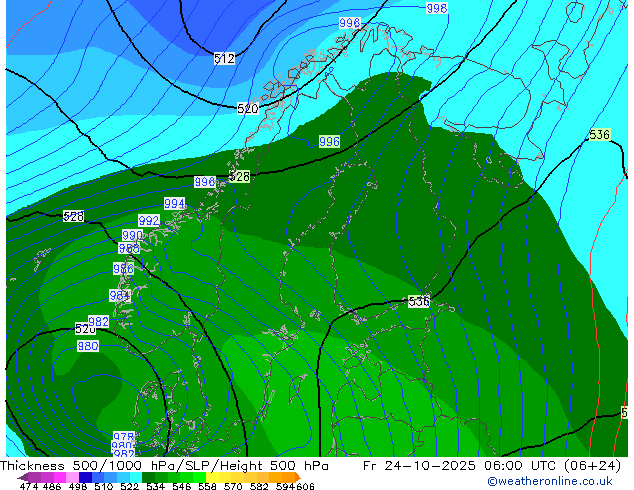634x490 pixels.
Task: Click the 994 pressure isobar label
Action: pos(175,203)
